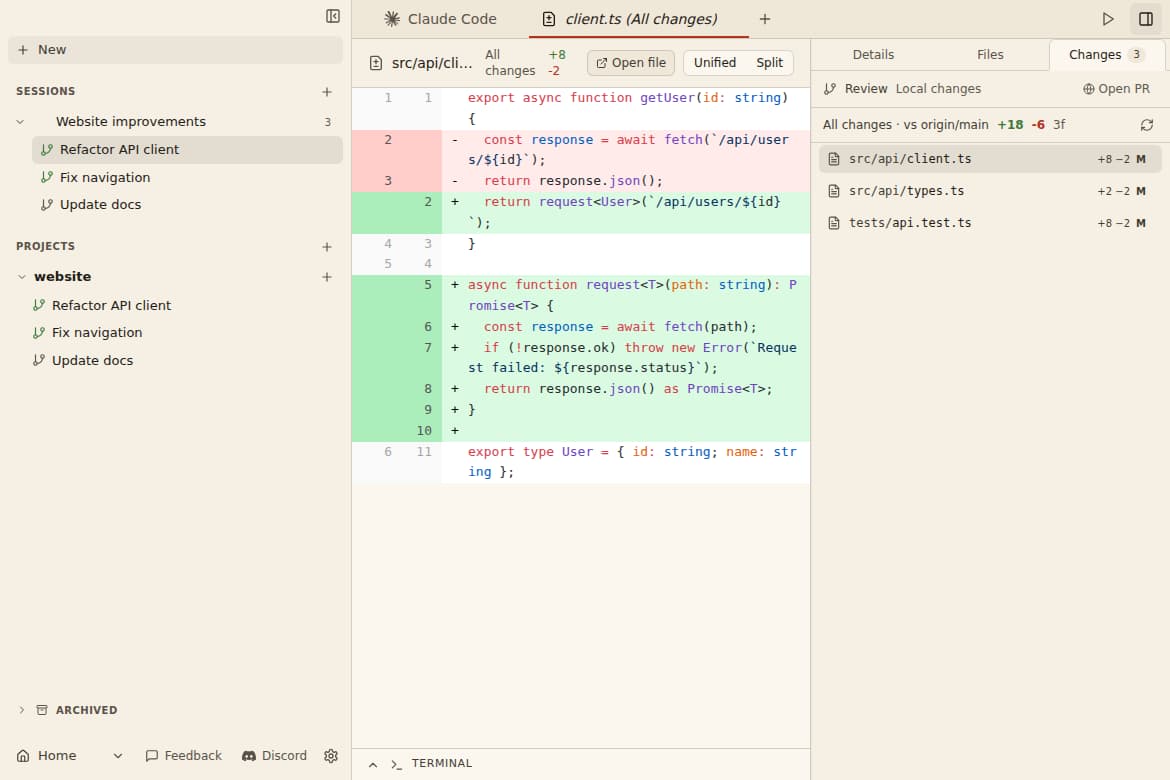Open Update docs session under Sessions

187,205
